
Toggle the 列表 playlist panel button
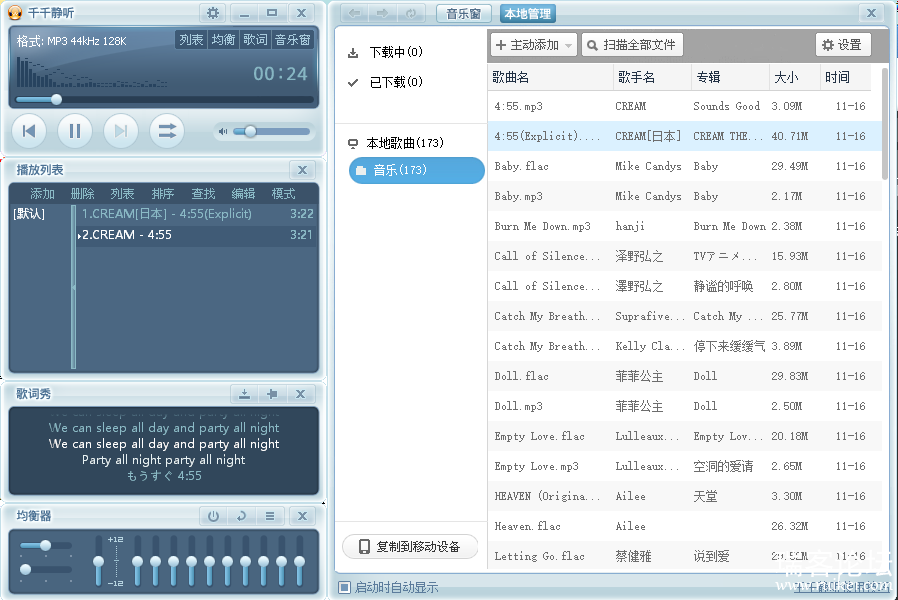coord(191,40)
